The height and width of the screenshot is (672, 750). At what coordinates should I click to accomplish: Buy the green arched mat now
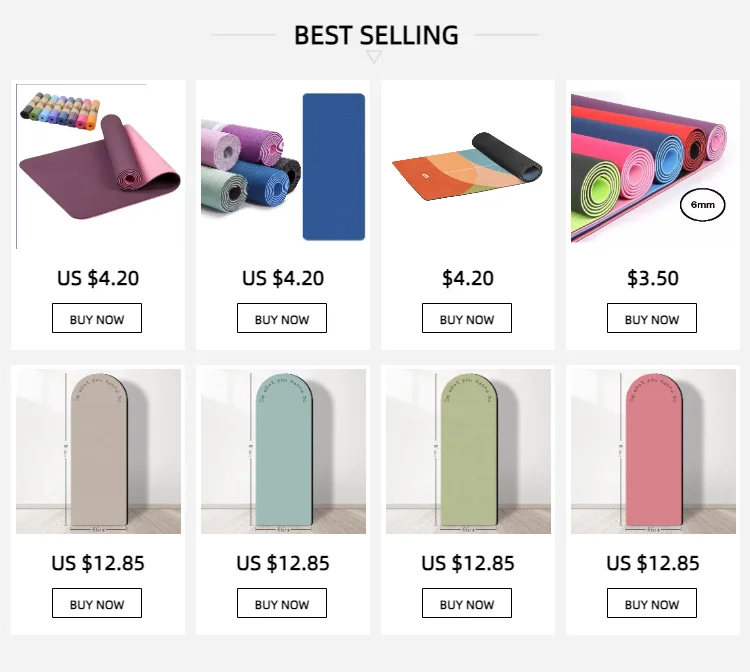pos(467,604)
